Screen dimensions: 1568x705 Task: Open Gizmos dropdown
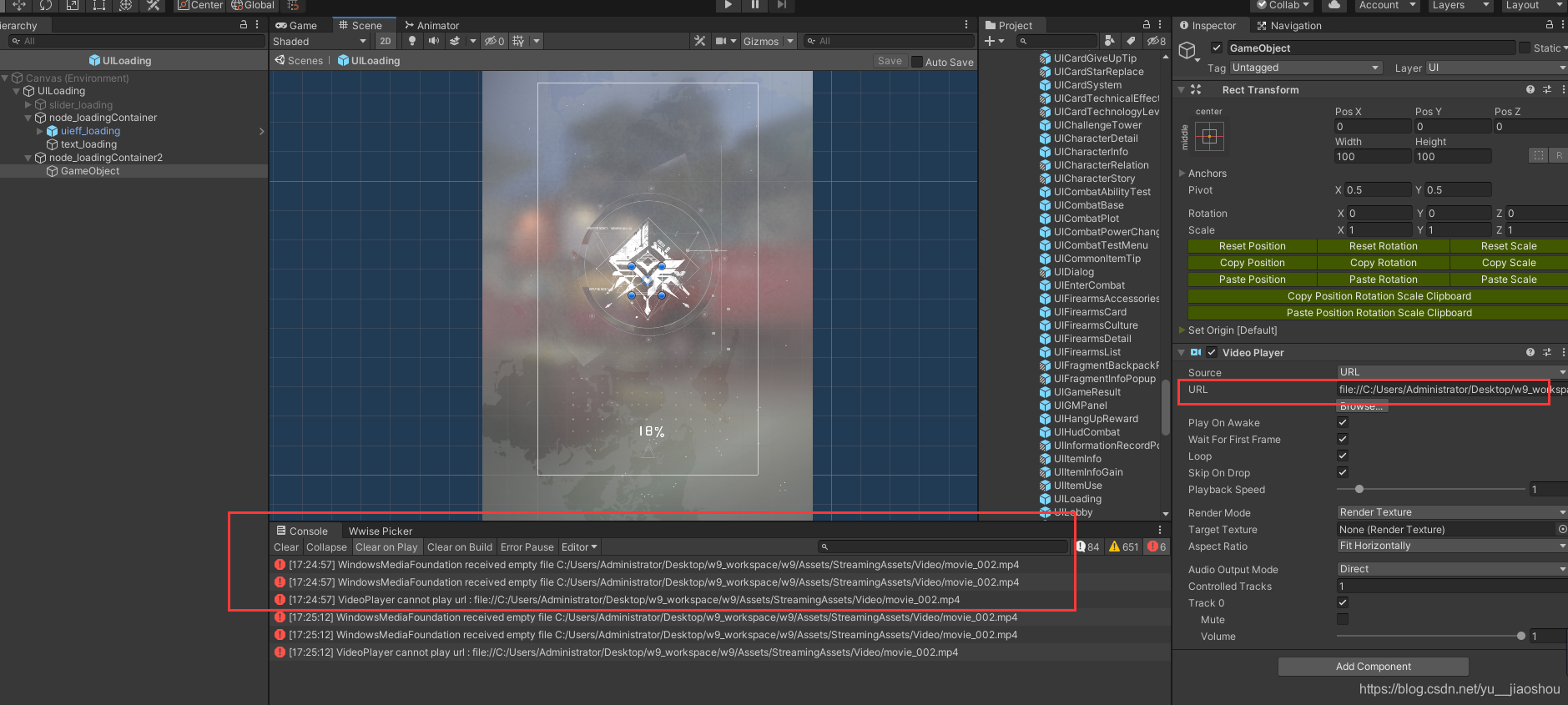tap(768, 41)
